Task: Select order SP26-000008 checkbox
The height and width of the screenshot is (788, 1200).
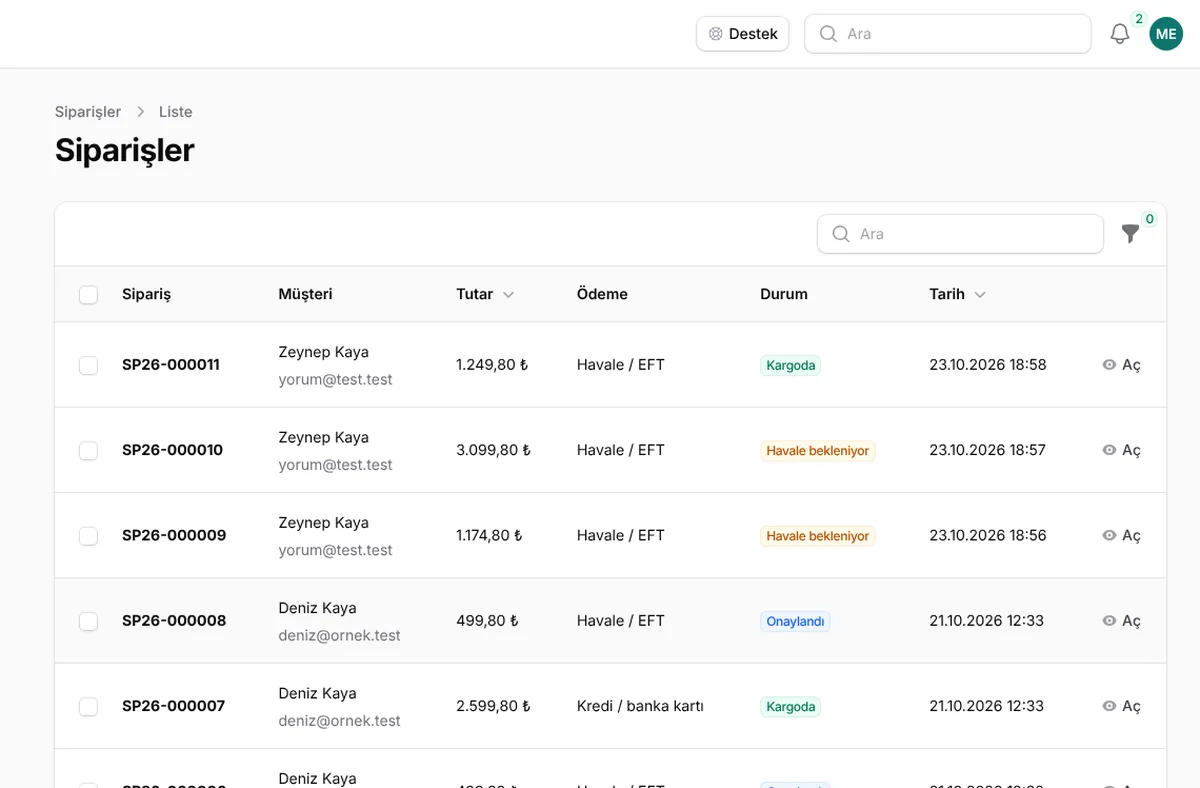Action: (x=88, y=621)
